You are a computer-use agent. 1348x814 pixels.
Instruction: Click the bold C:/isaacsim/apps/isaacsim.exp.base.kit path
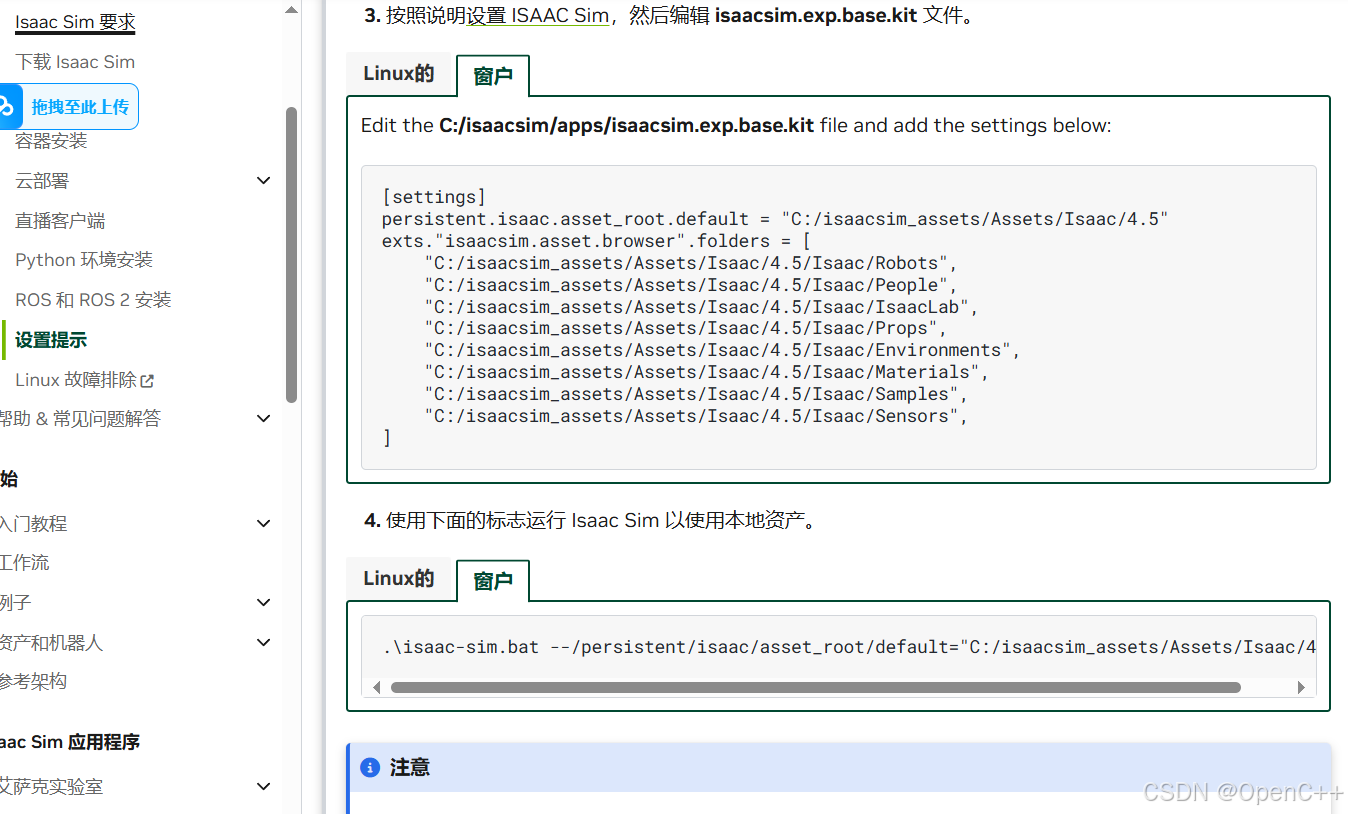[x=626, y=126]
